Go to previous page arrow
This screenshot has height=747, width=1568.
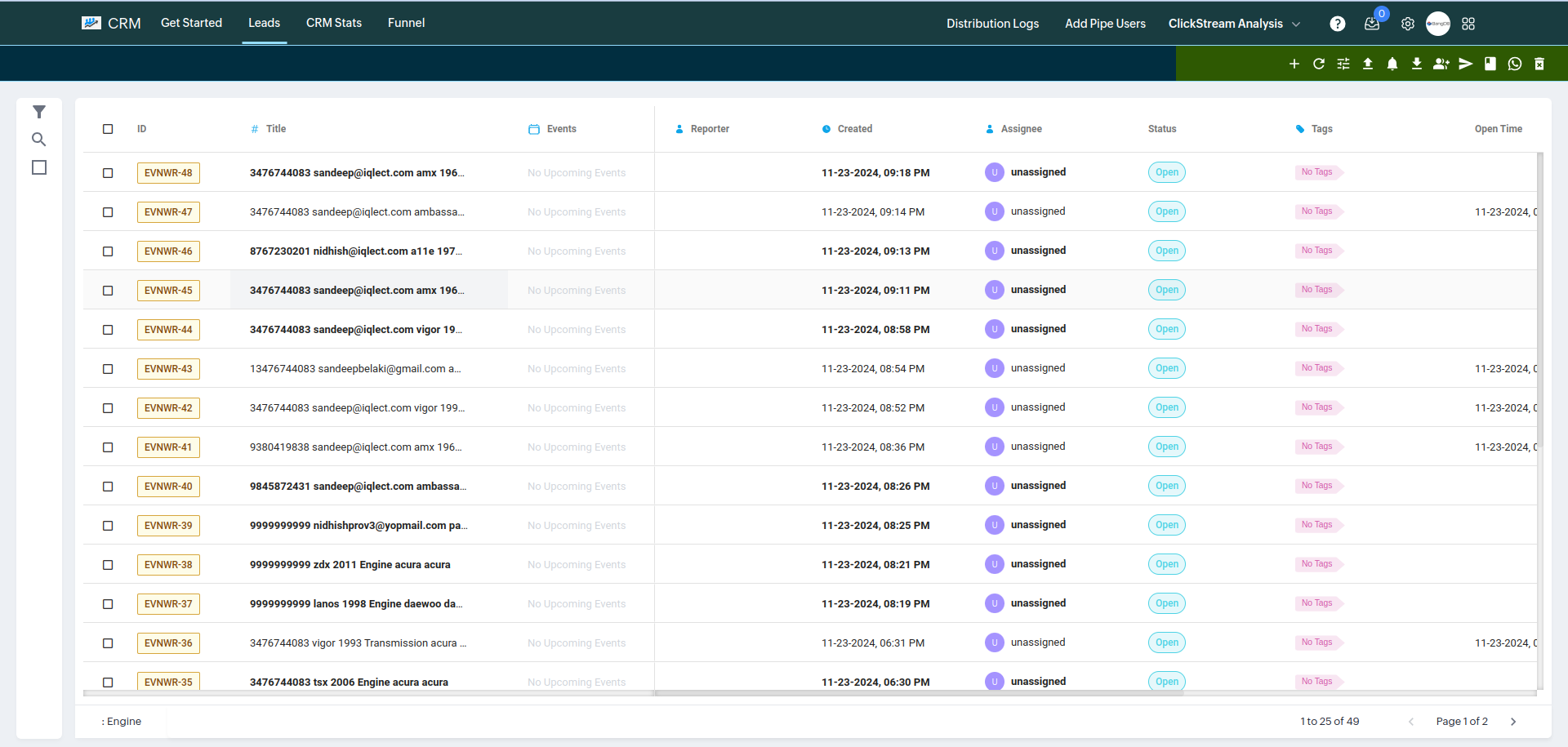pos(1410,722)
